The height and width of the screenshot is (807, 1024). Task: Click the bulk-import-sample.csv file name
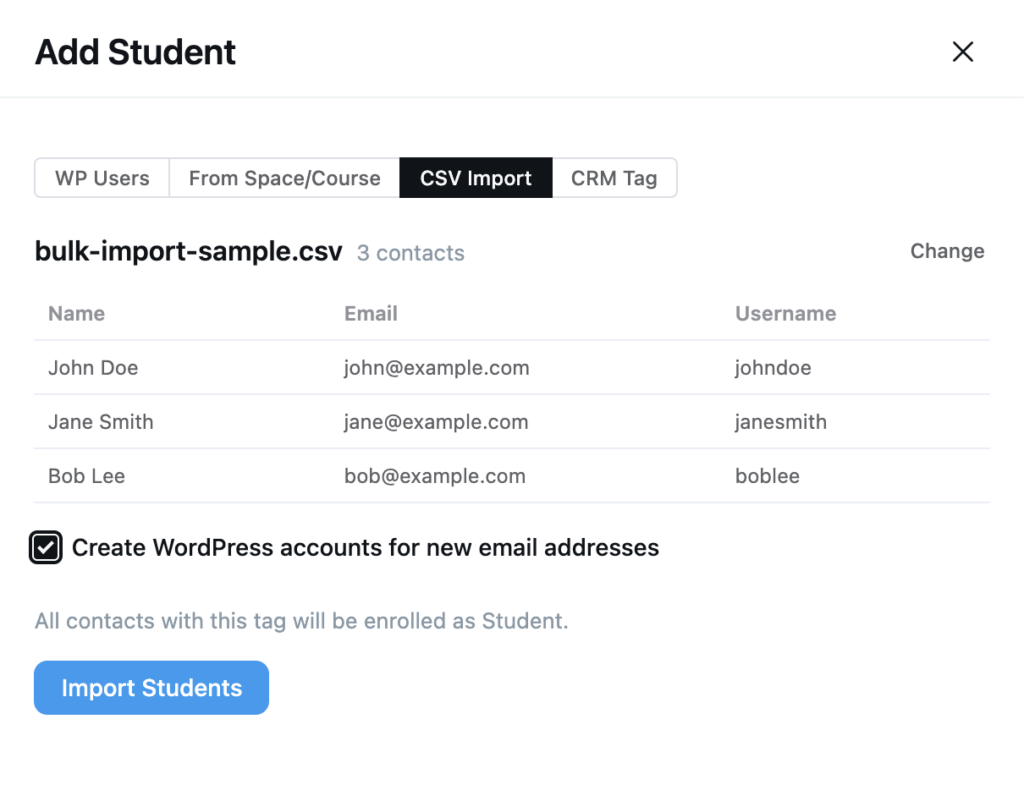tap(188, 251)
